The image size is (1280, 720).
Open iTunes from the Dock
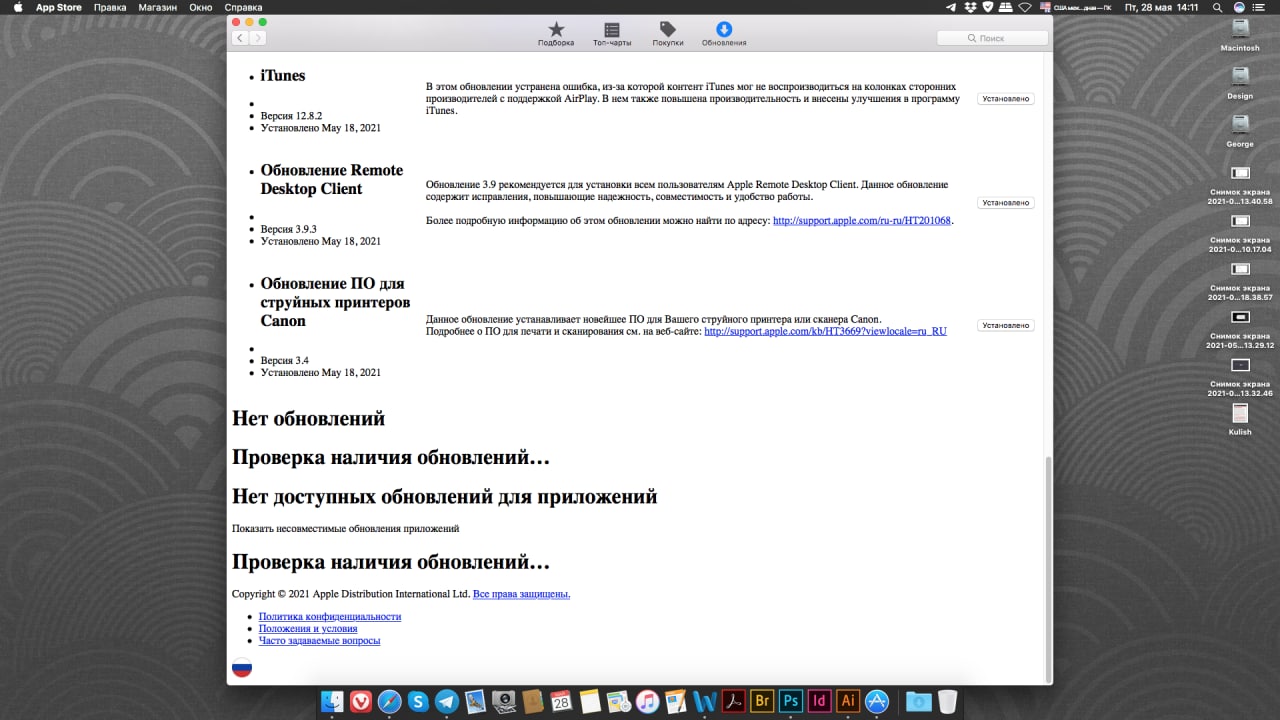point(648,701)
